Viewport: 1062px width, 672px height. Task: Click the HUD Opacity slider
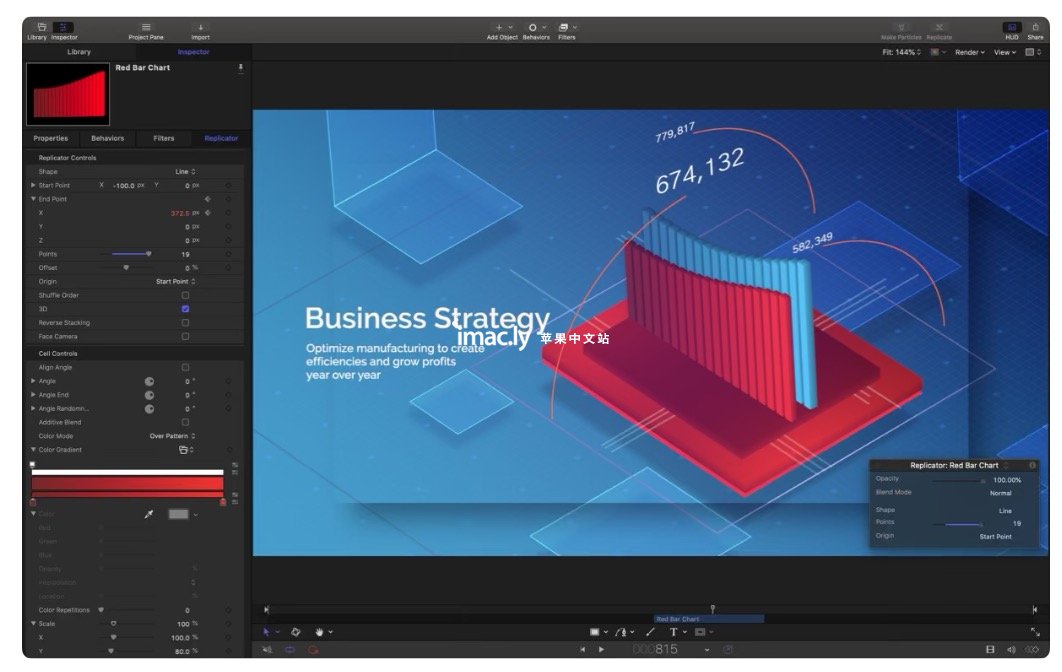tap(958, 480)
